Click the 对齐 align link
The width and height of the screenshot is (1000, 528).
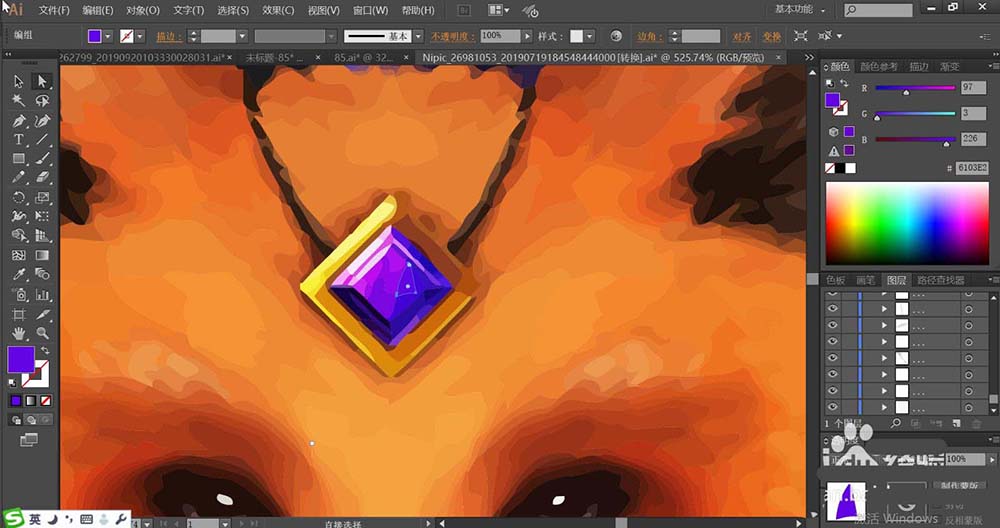[x=742, y=36]
